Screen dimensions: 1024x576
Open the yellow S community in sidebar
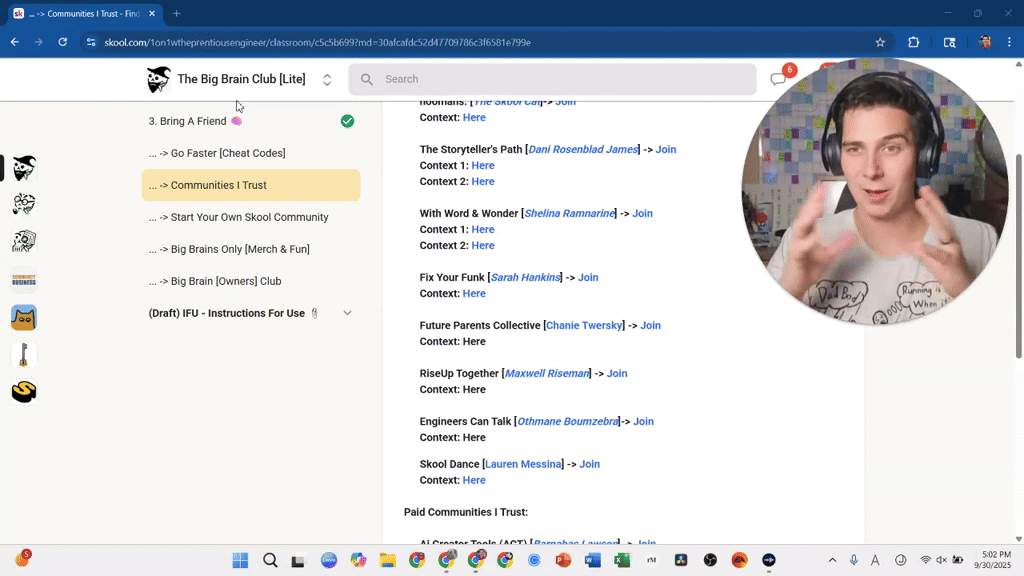24,392
